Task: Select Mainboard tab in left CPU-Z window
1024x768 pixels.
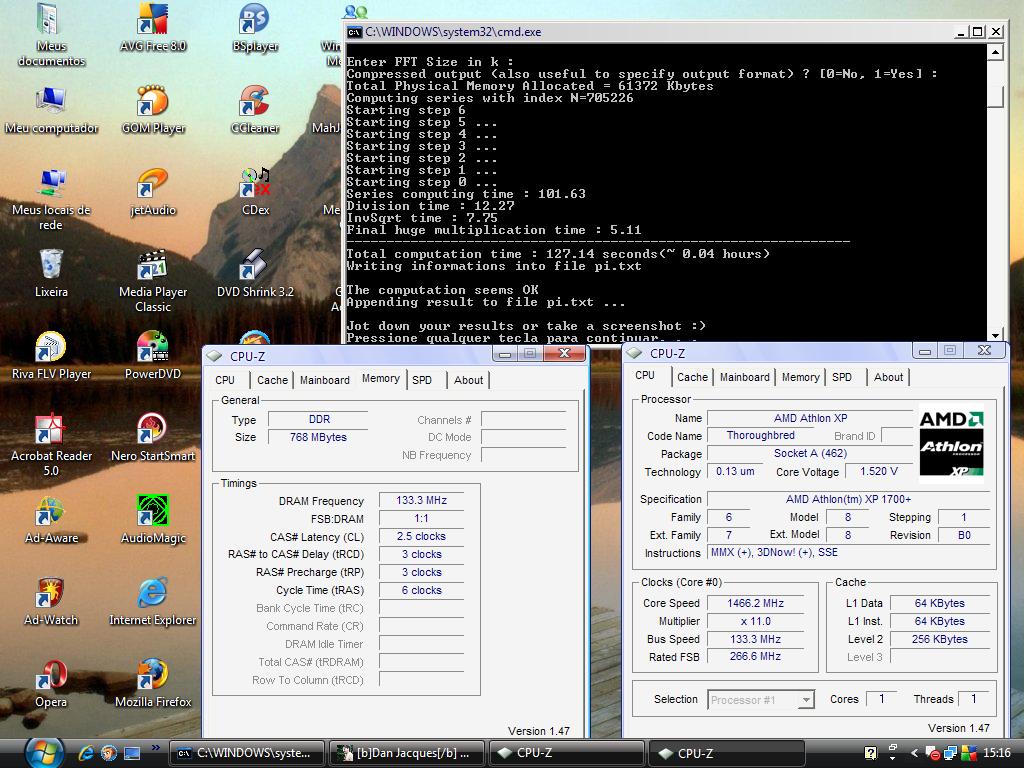Action: pos(325,380)
